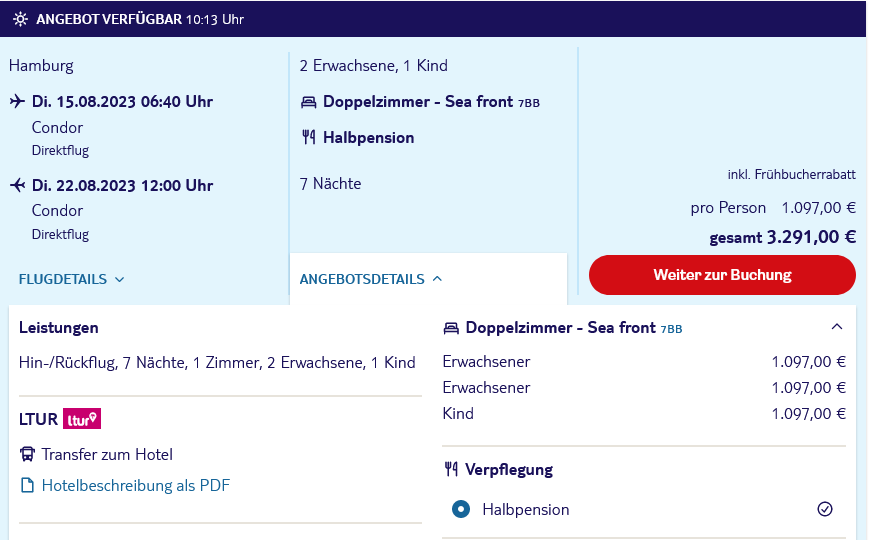Click the bed icon next to Doppelzimmer in summary
This screenshot has height=540, width=871.
tap(308, 102)
